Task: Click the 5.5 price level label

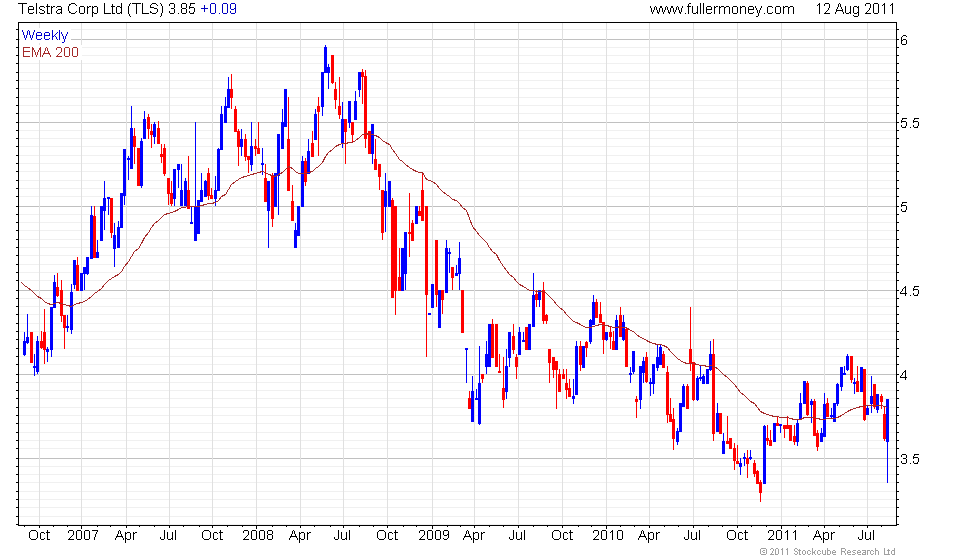Action: tap(909, 124)
